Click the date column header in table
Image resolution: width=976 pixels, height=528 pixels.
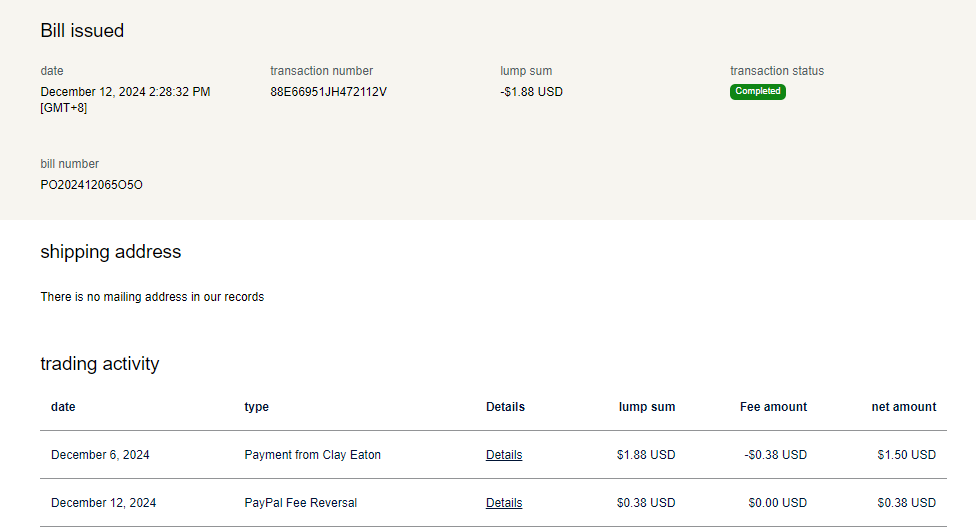click(x=63, y=407)
